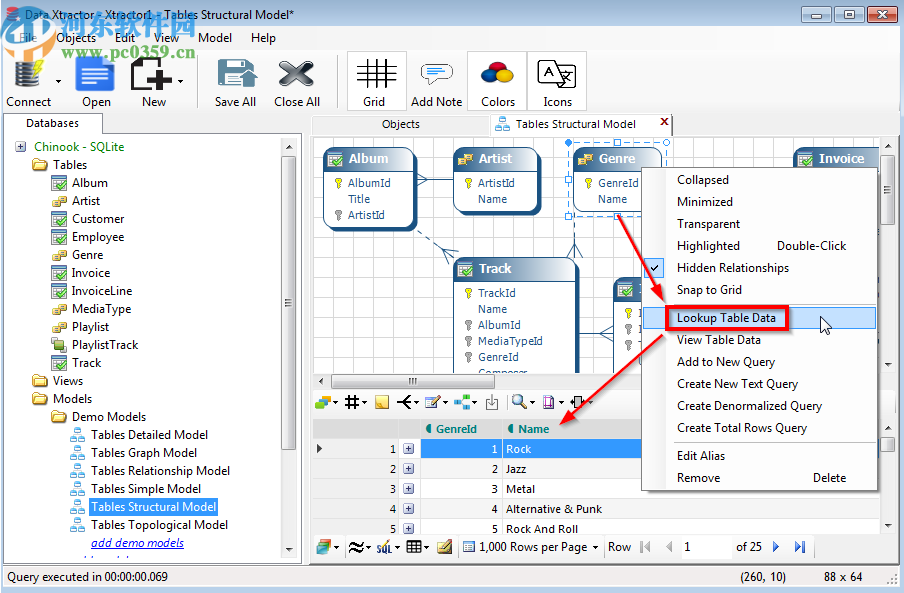This screenshot has height=593, width=904.
Task: Toggle the Collapsed option in menu
Action: [702, 180]
